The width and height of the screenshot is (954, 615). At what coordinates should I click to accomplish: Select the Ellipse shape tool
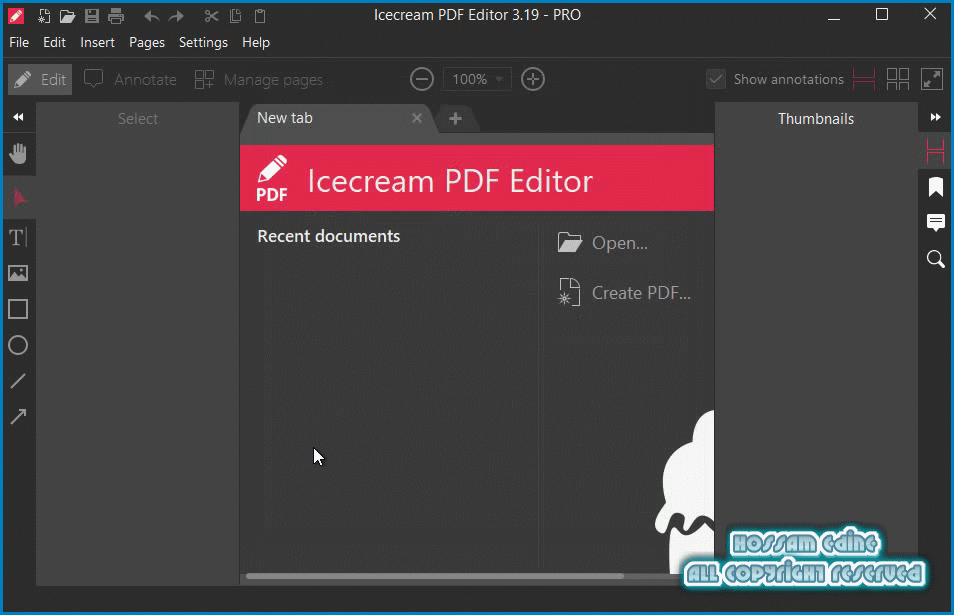coord(18,345)
